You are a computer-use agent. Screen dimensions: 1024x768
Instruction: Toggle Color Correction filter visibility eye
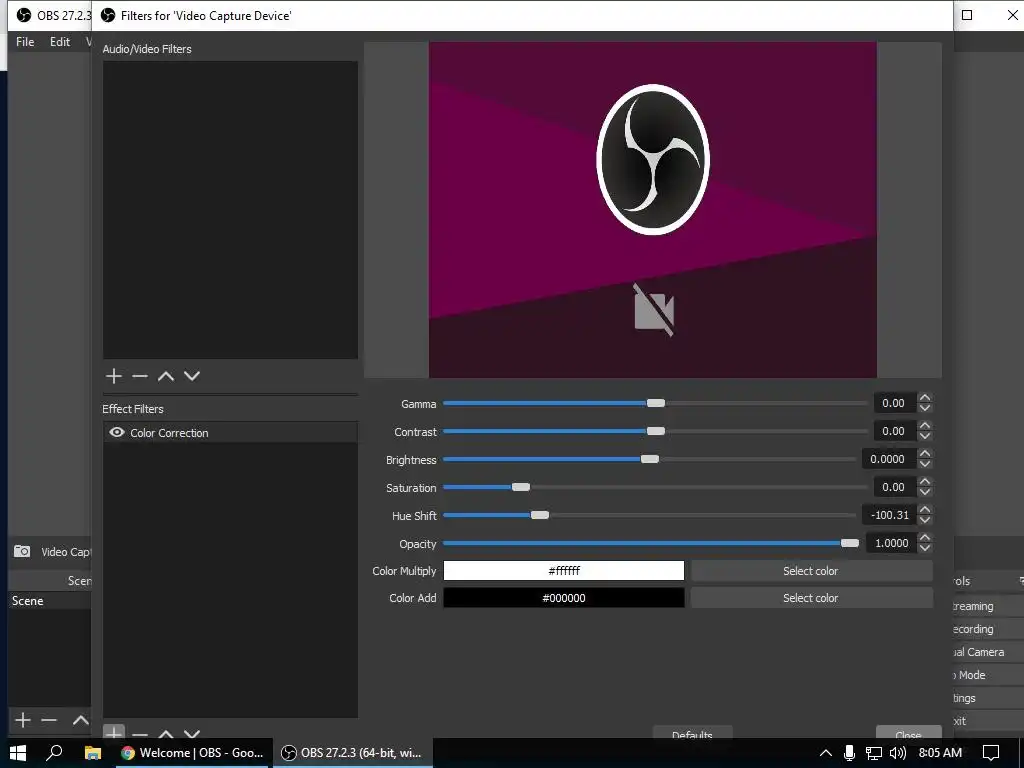pyautogui.click(x=117, y=432)
